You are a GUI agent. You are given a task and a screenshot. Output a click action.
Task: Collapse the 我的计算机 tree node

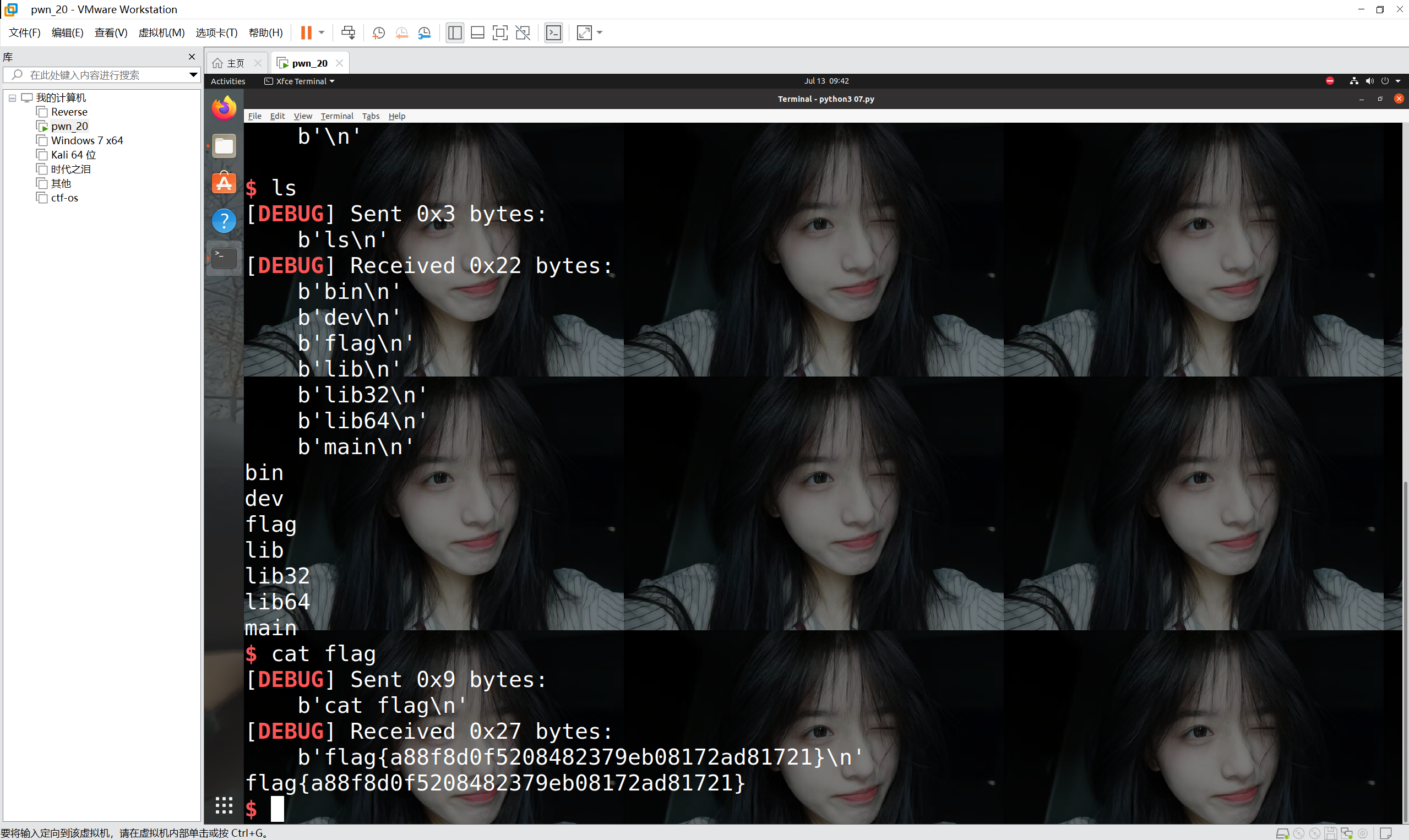pos(12,98)
